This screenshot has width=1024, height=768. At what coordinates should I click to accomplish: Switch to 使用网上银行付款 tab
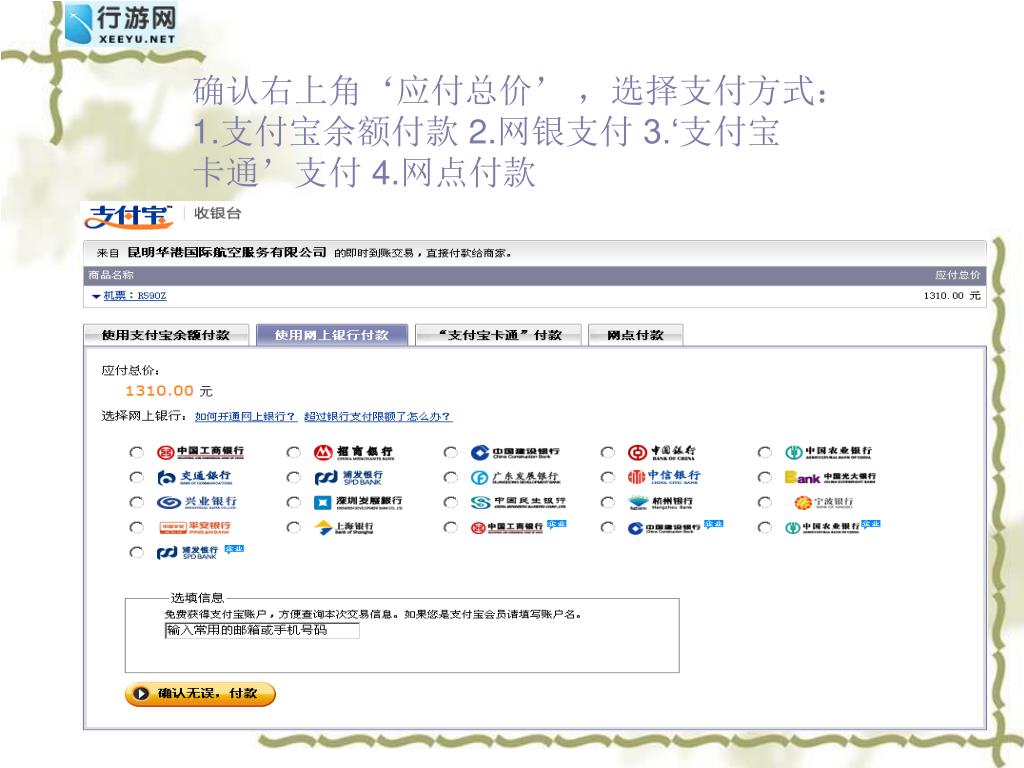(332, 335)
